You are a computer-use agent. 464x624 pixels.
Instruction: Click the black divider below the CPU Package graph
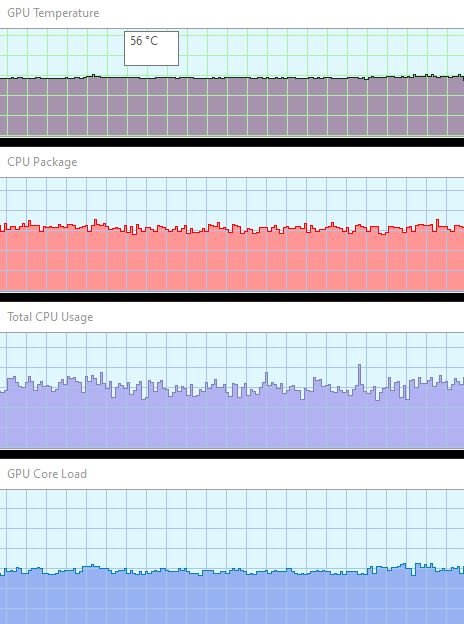point(232,297)
